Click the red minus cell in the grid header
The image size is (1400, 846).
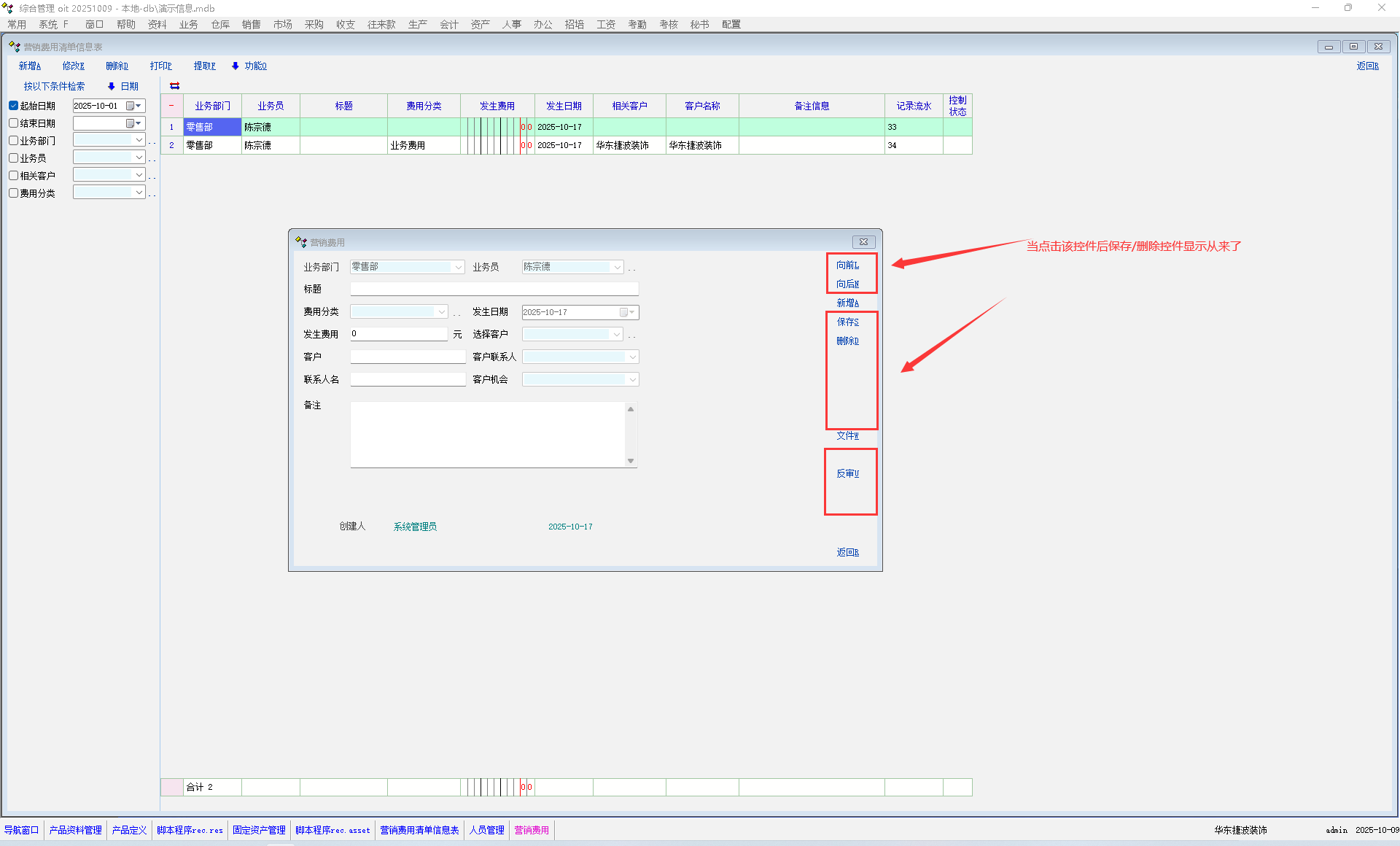[x=171, y=106]
